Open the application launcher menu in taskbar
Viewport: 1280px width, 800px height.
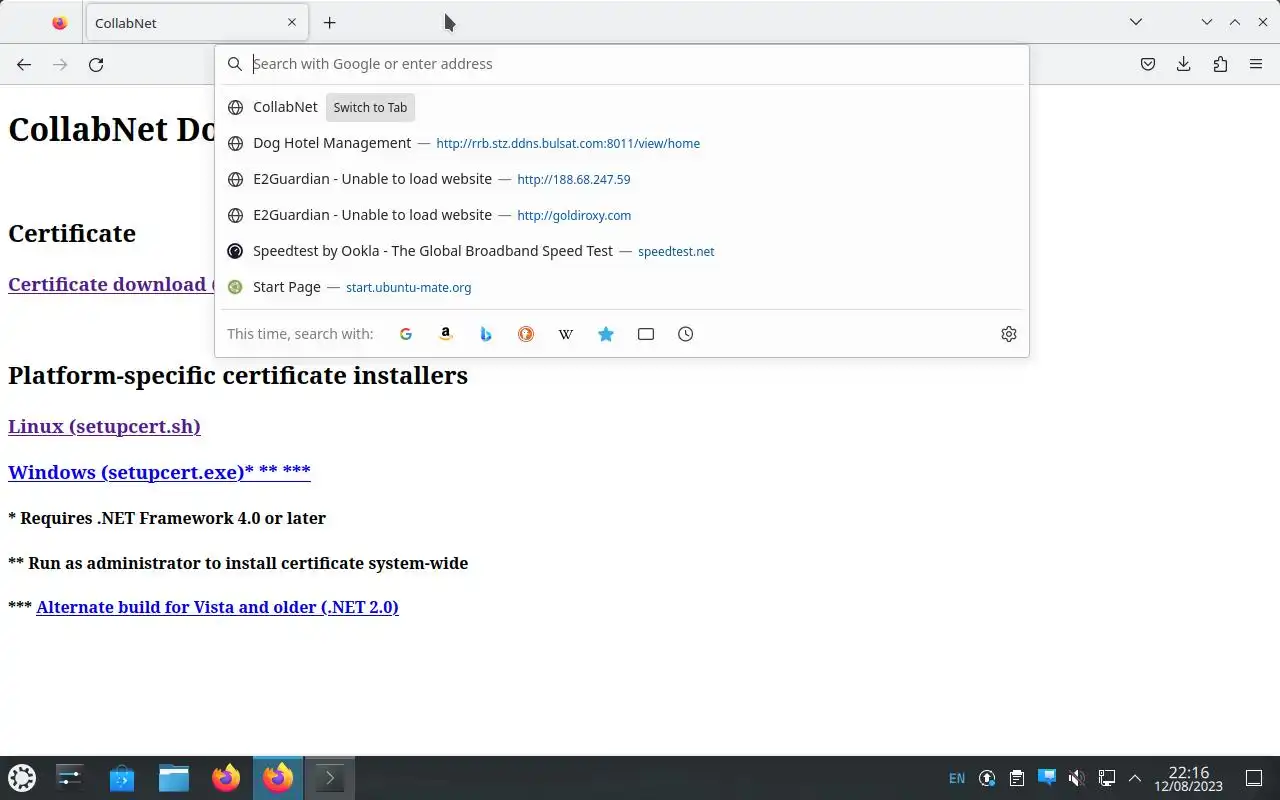(x=22, y=778)
